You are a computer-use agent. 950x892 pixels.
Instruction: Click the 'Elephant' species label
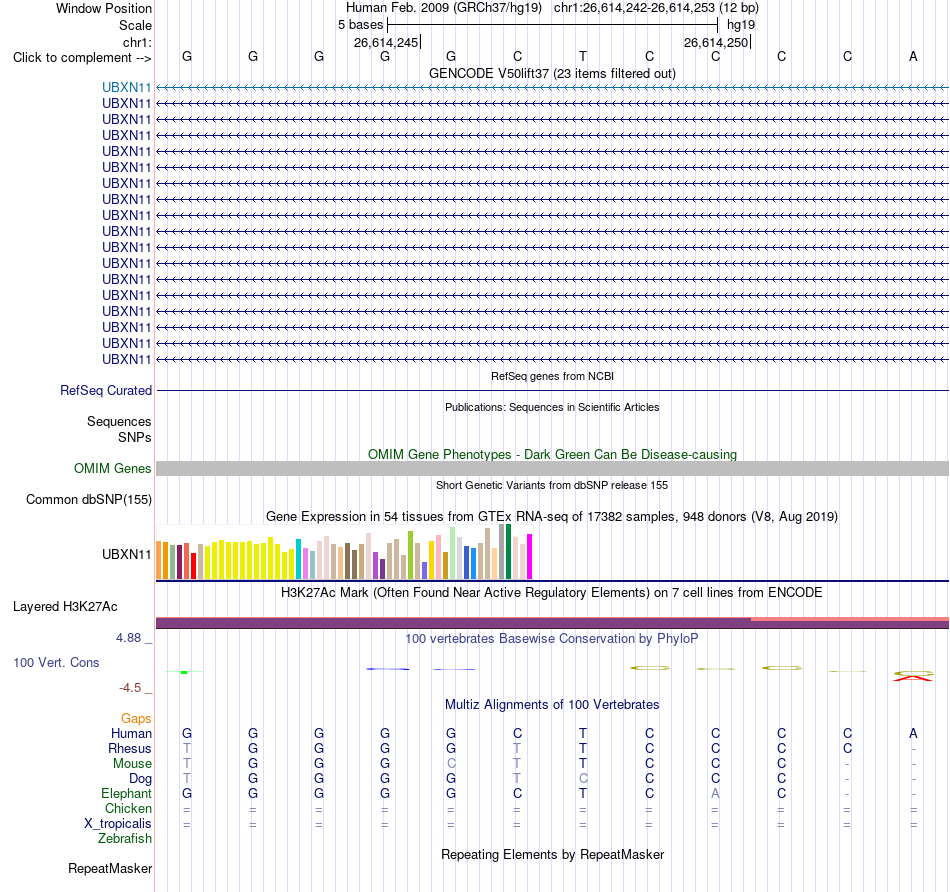tap(126, 793)
